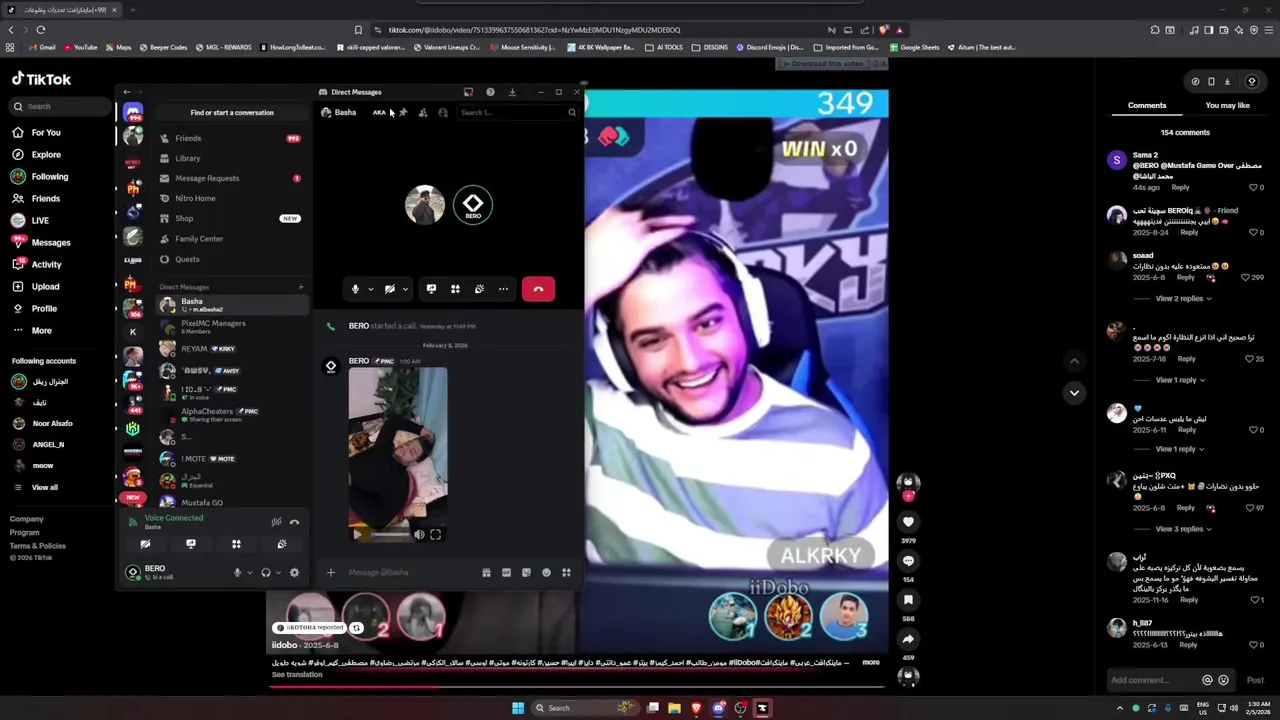The image size is (1280, 720).
Task: Open the soundboard in call controls
Action: click(x=479, y=289)
